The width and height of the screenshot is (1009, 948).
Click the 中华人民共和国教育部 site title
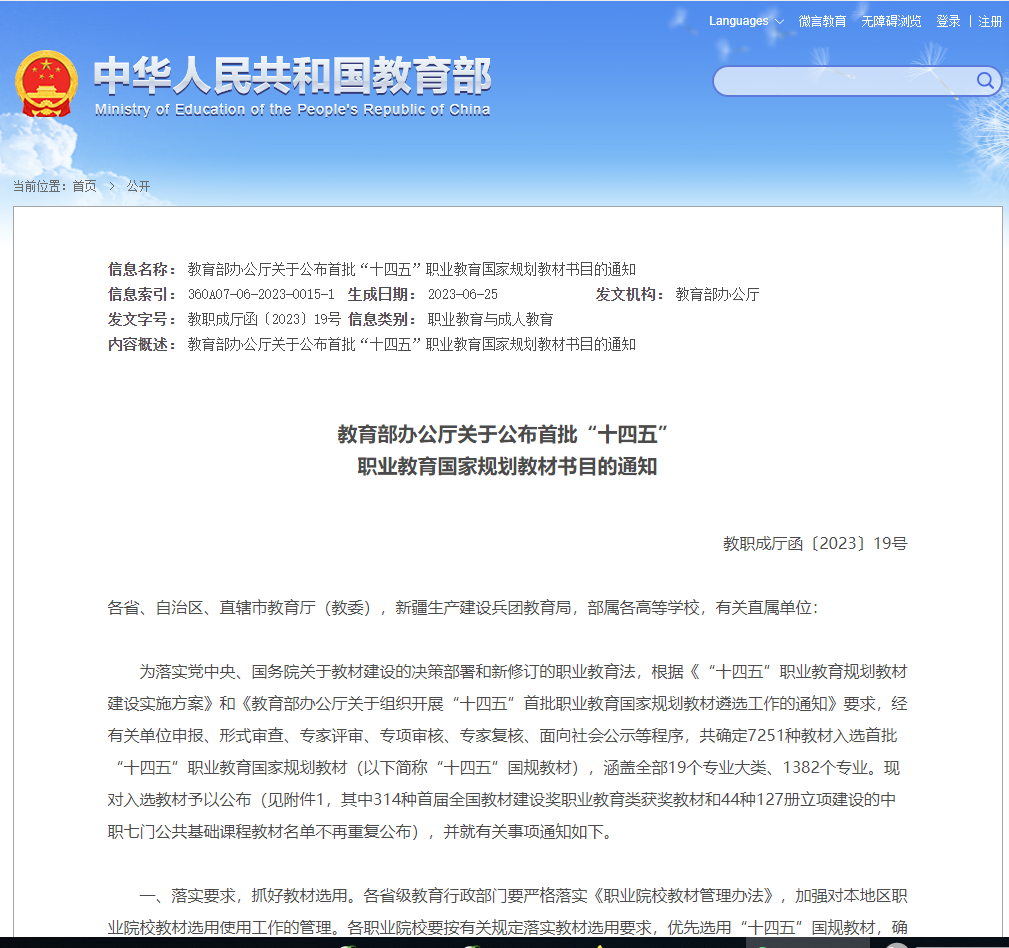293,75
